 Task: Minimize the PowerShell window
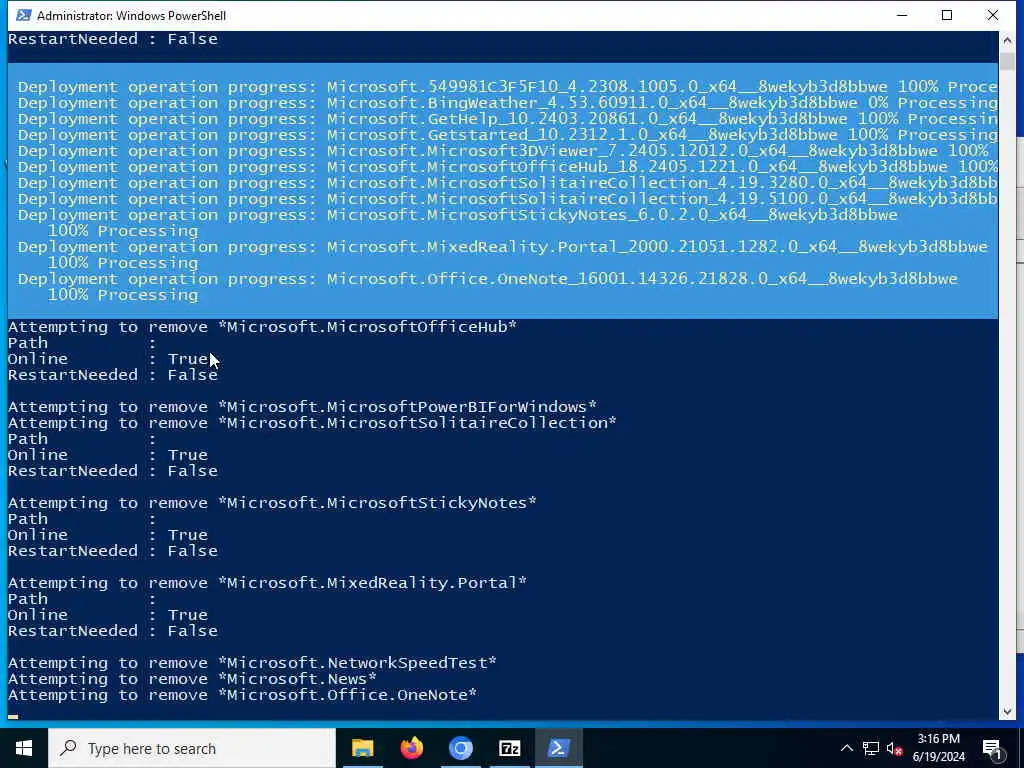pos(902,15)
